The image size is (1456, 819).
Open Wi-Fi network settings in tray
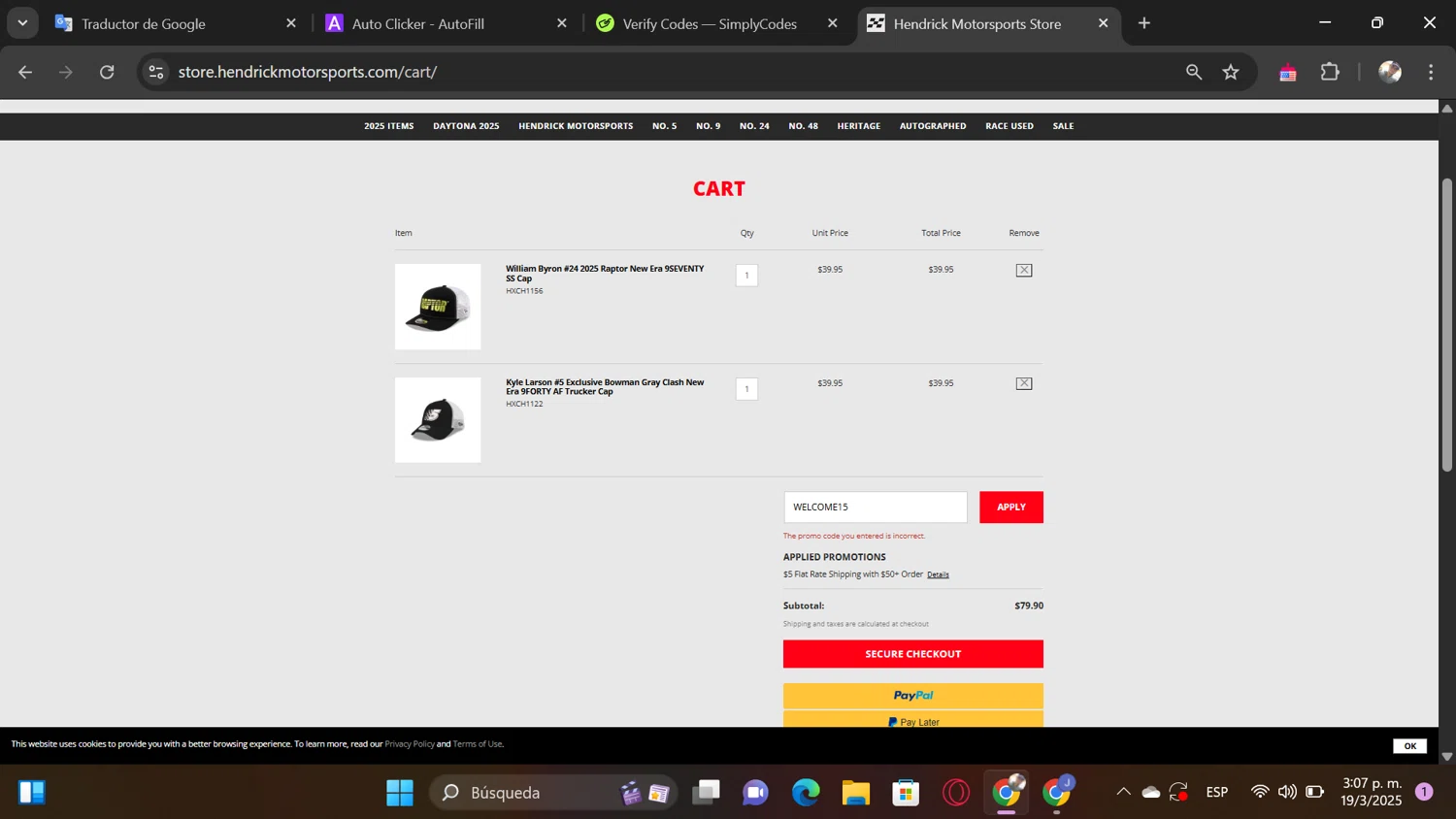click(x=1260, y=792)
